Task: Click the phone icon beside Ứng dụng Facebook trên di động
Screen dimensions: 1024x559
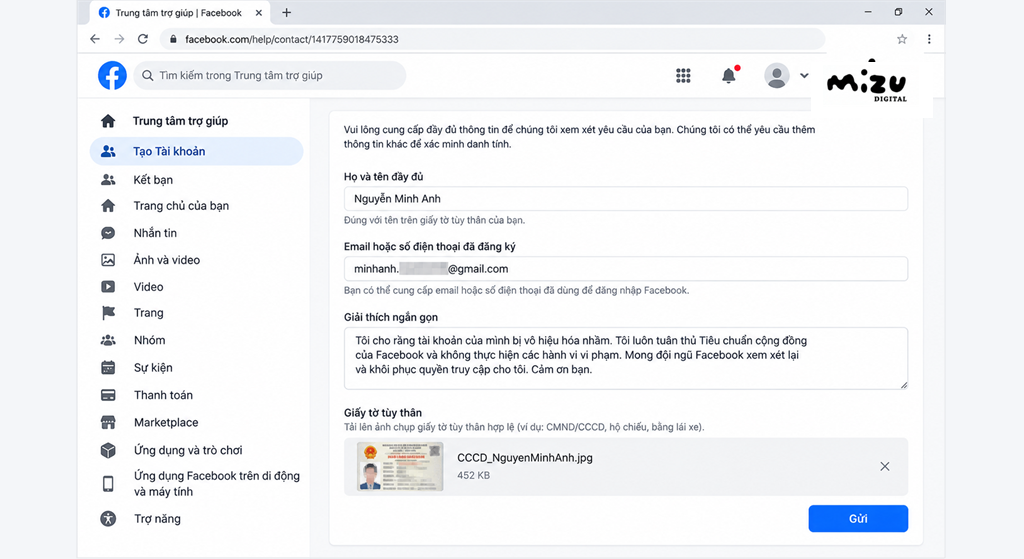Action: pos(108,484)
